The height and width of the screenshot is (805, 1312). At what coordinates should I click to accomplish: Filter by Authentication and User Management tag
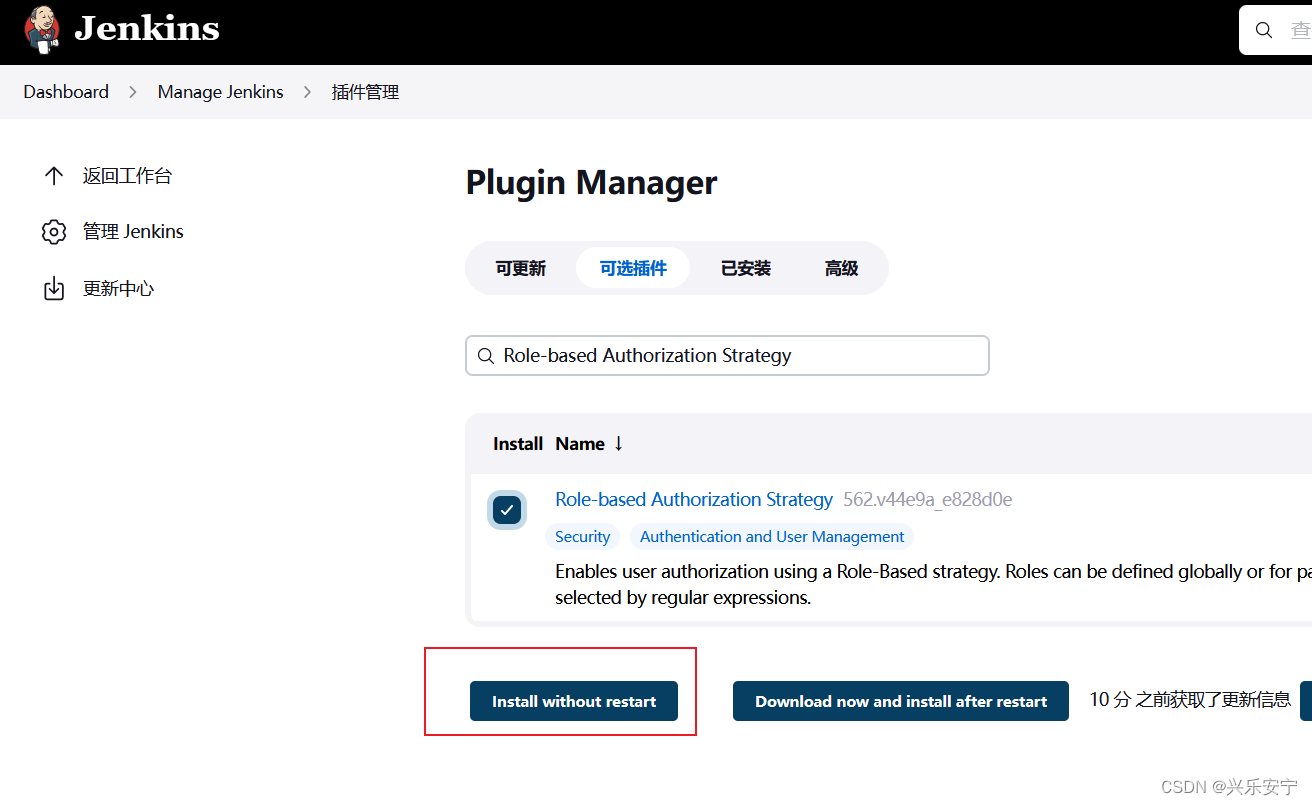[772, 537]
